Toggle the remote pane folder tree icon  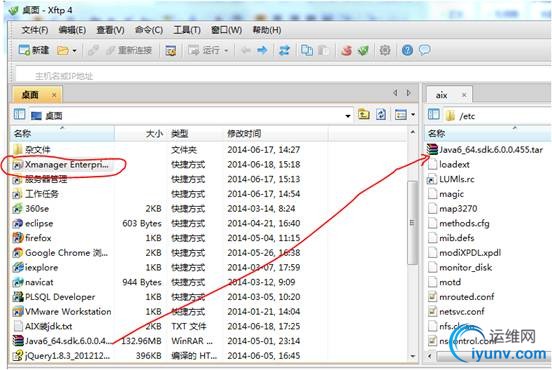pos(434,115)
